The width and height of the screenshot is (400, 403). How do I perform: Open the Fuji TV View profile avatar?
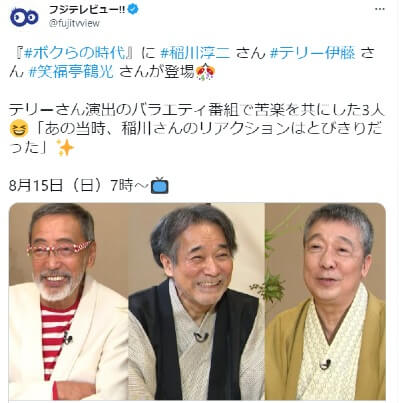(24, 17)
